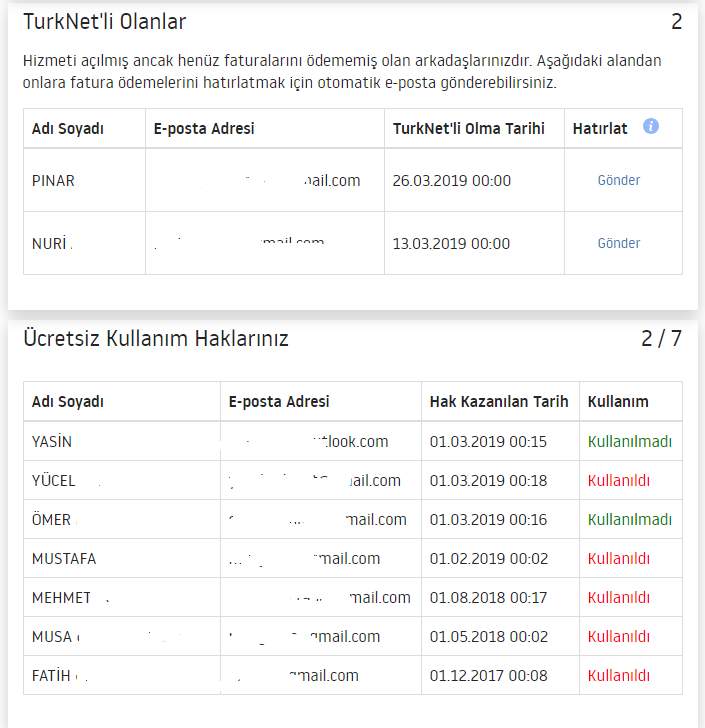The height and width of the screenshot is (728, 705).
Task: Click the Ücretsiz Kullanım Haklarınız heading
Action: [x=156, y=338]
